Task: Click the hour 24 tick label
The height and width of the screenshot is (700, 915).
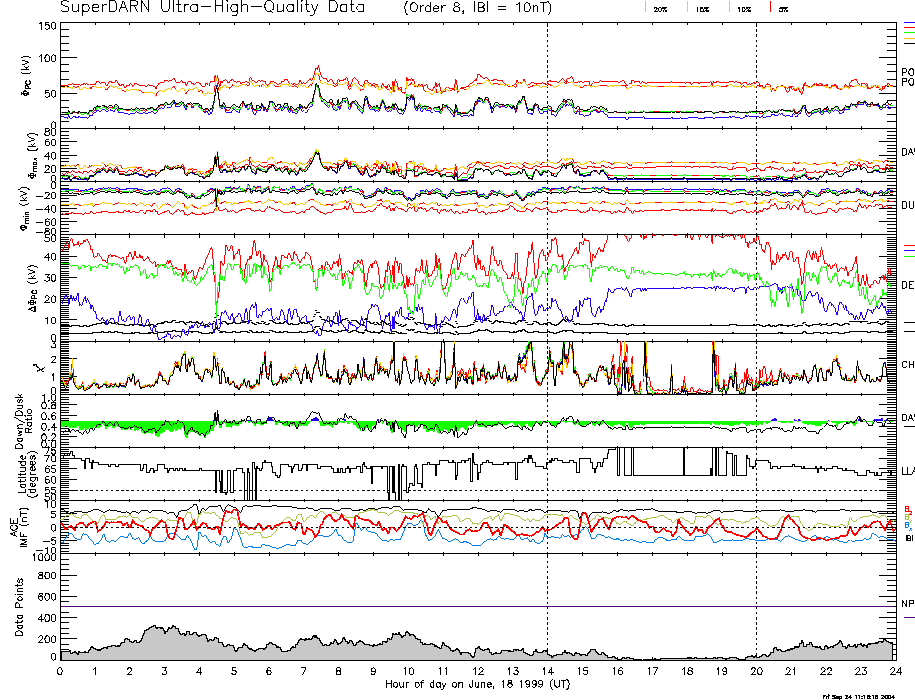Action: click(894, 671)
